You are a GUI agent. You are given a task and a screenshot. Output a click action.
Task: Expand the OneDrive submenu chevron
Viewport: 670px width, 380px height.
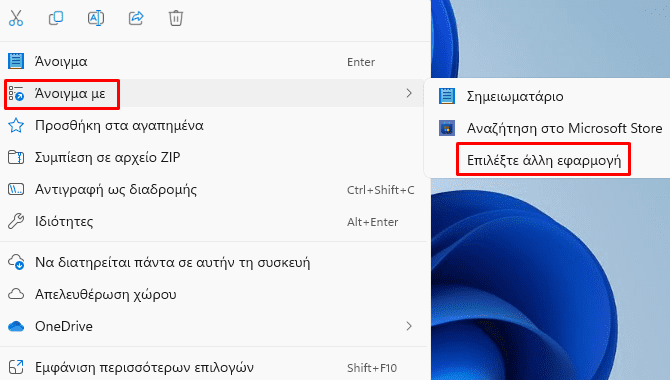point(409,326)
